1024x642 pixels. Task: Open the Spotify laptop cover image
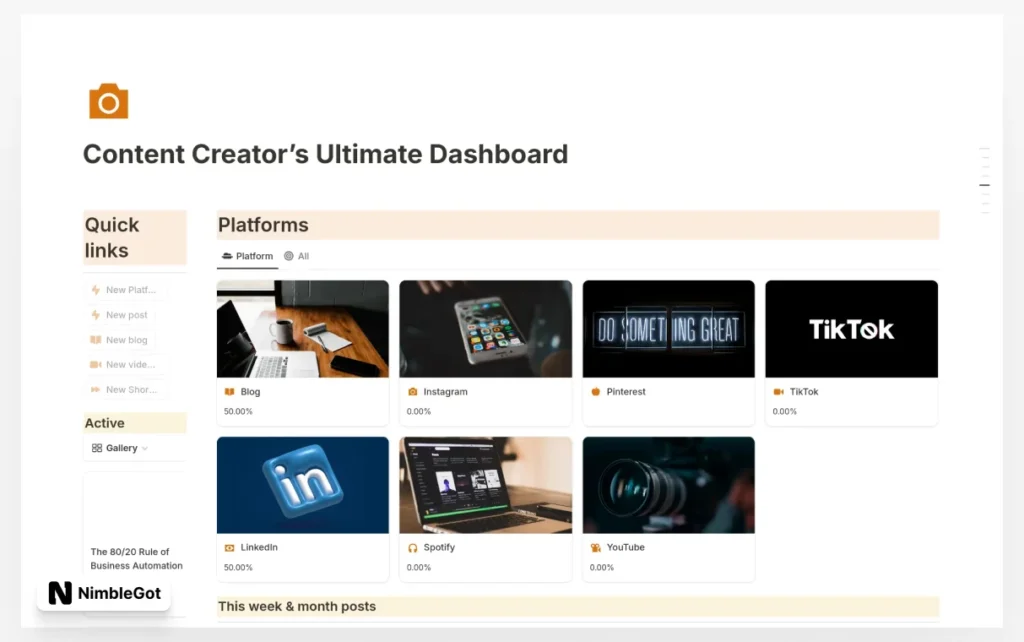tap(485, 485)
